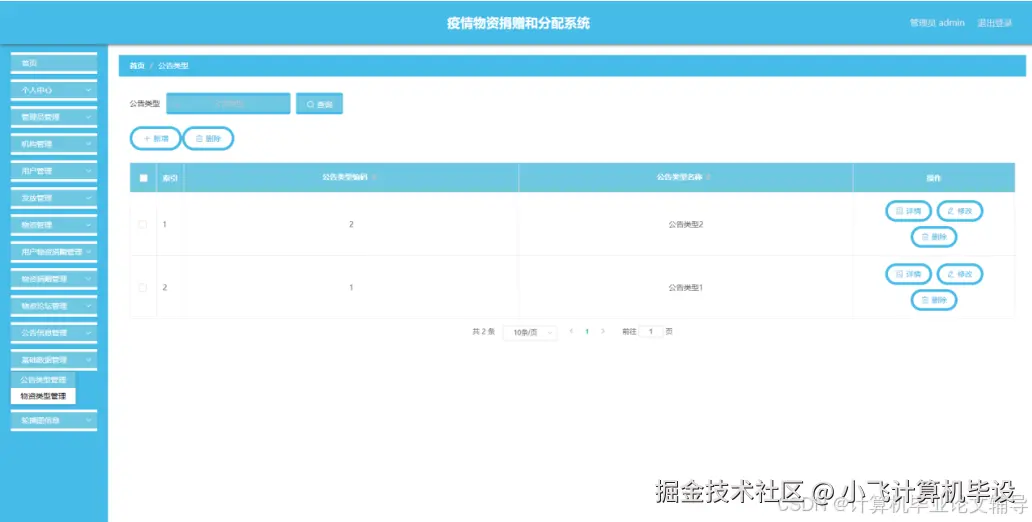This screenshot has width=1032, height=522.
Task: Click the 新增 add button with plus icon
Action: point(155,139)
